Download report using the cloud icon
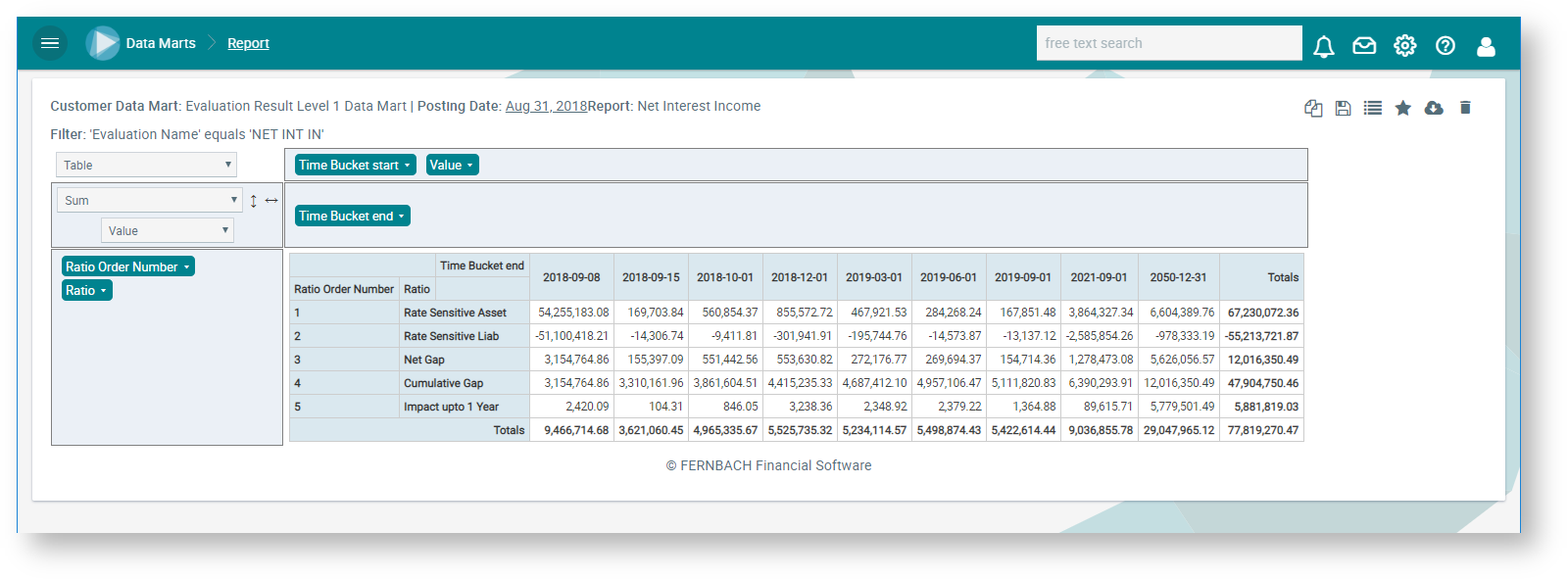The width and height of the screenshot is (1568, 580). [x=1434, y=109]
